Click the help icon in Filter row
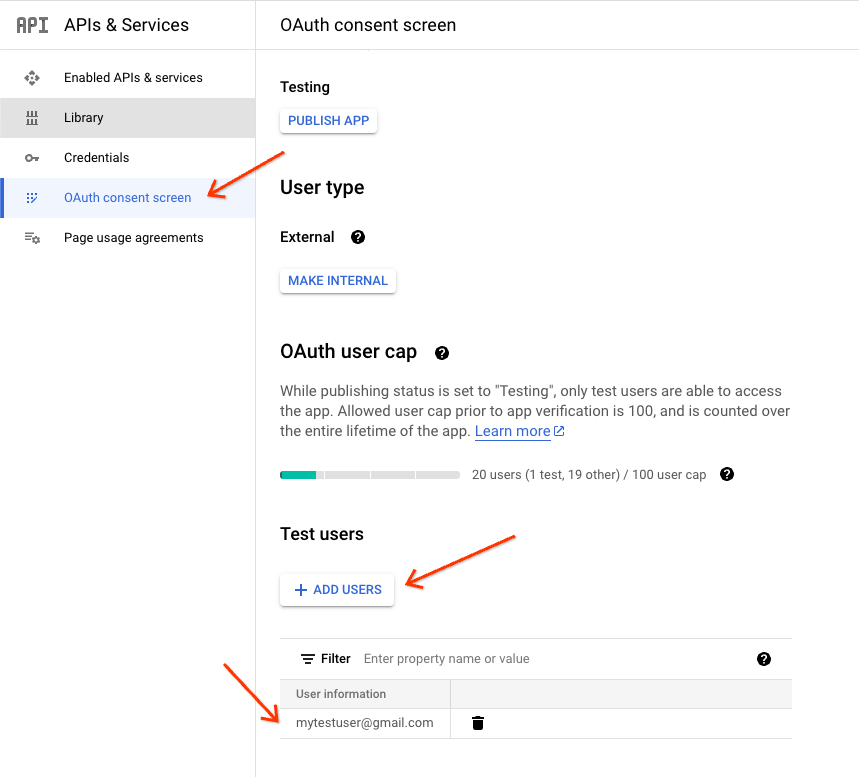This screenshot has width=859, height=777. coord(764,659)
